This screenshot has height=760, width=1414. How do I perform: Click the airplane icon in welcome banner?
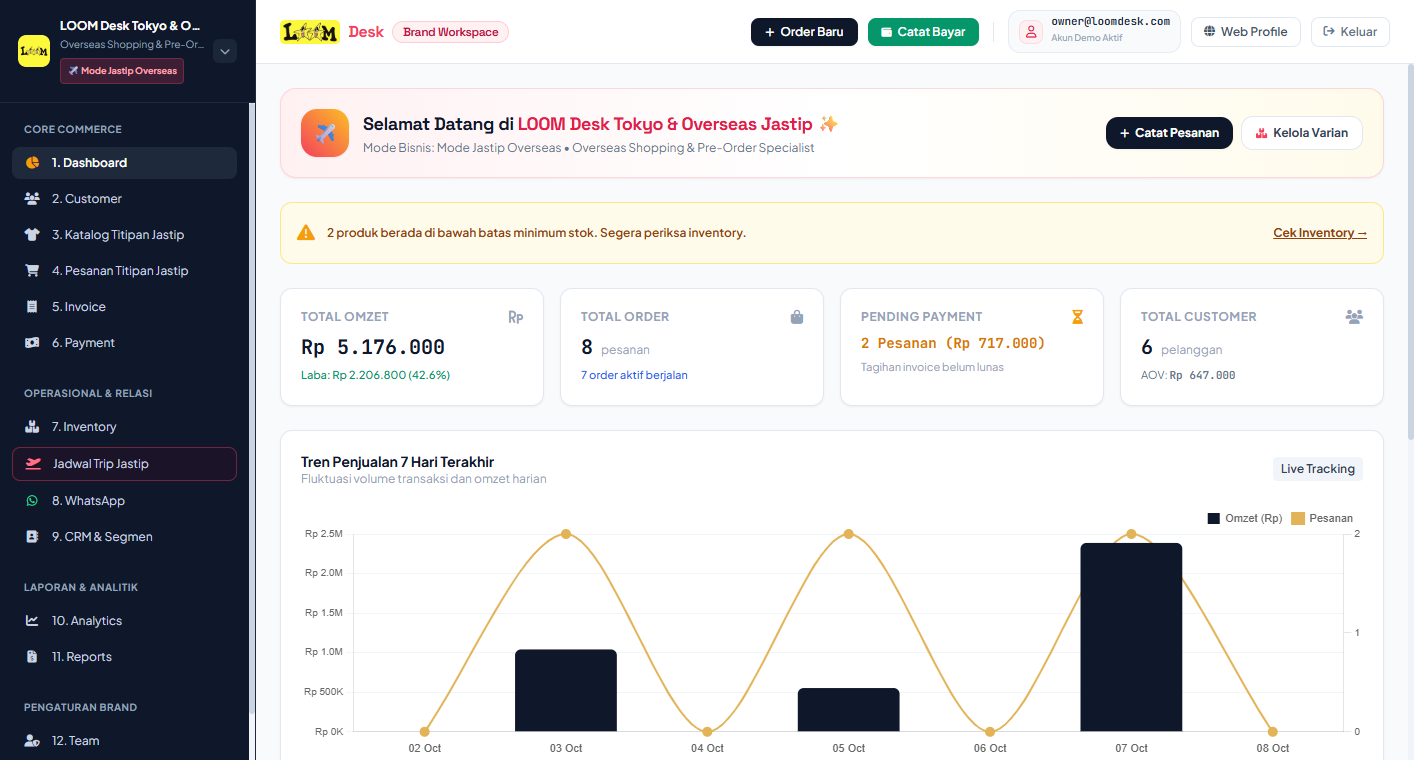pos(325,133)
